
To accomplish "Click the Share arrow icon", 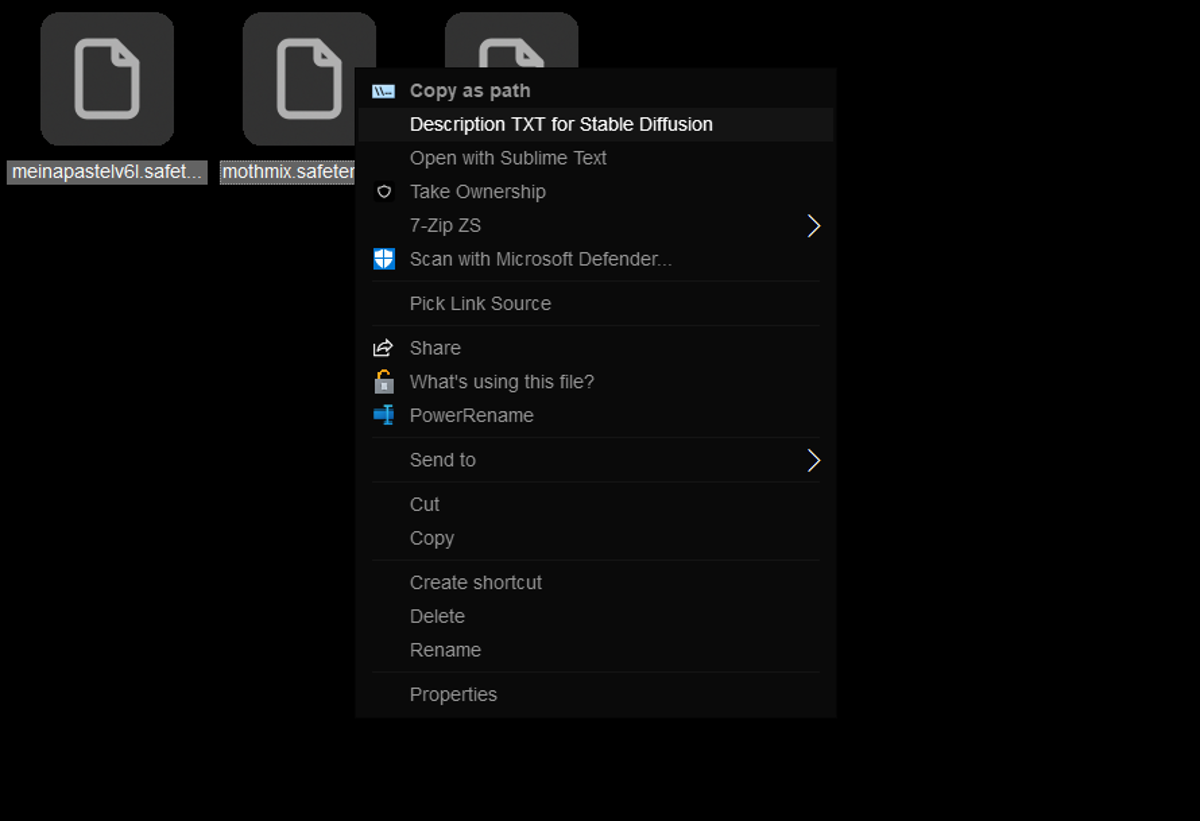I will (384, 347).
